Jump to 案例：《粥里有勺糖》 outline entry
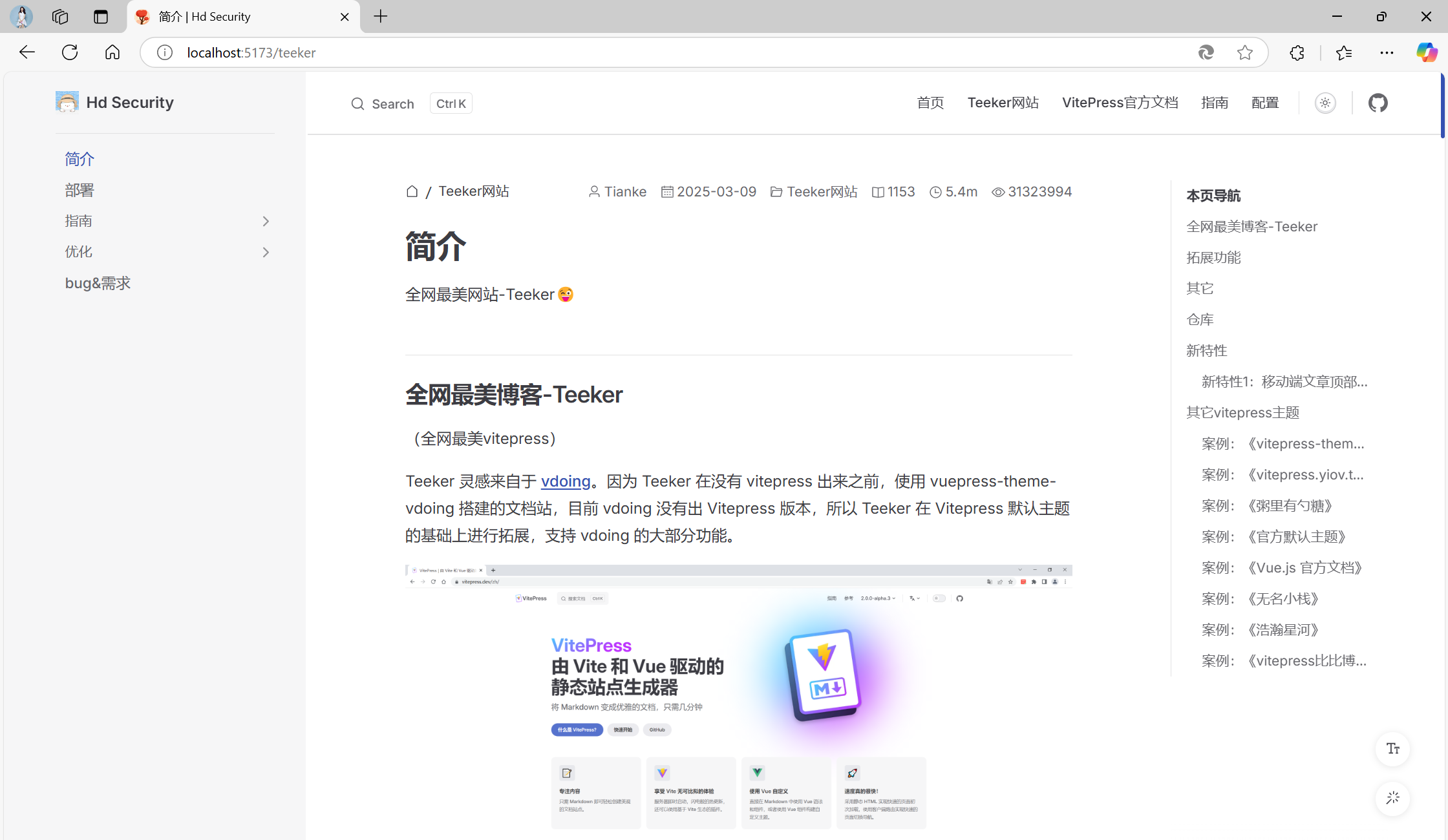Image resolution: width=1448 pixels, height=840 pixels. [x=1267, y=505]
